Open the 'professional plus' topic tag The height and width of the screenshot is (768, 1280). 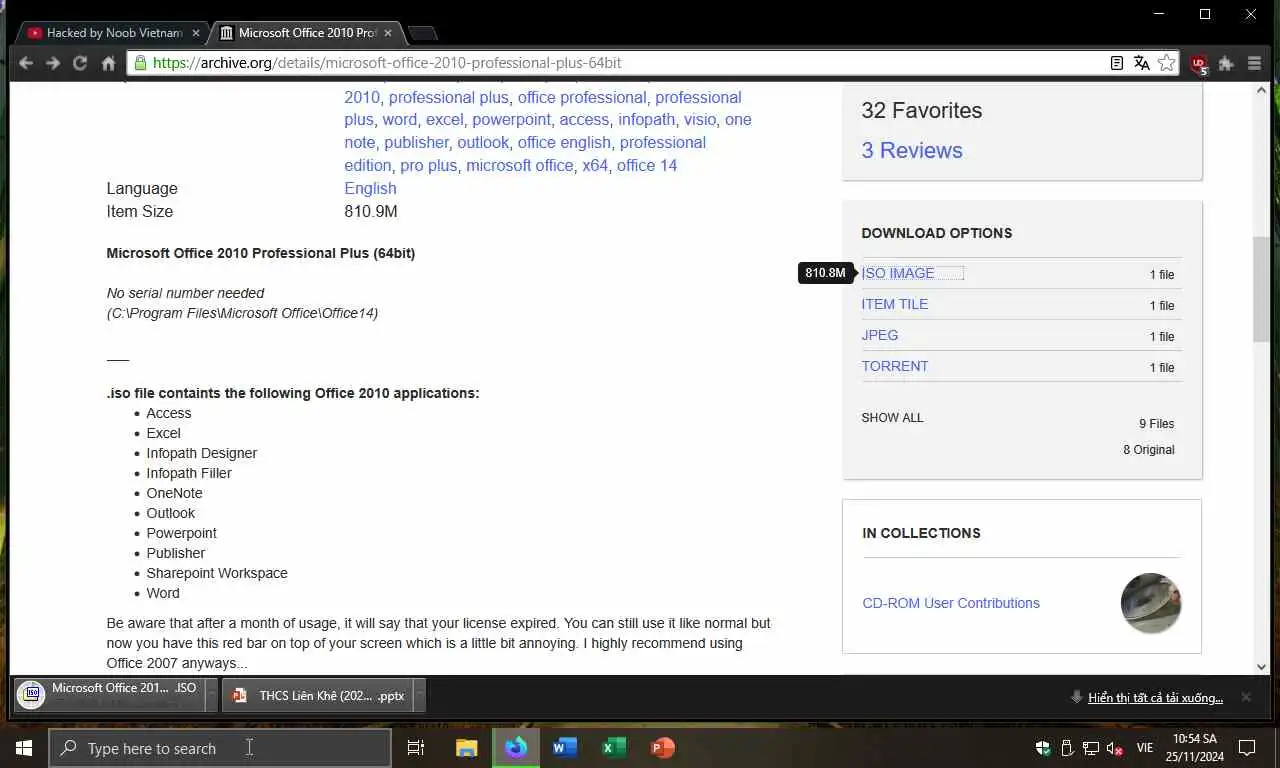tap(449, 97)
